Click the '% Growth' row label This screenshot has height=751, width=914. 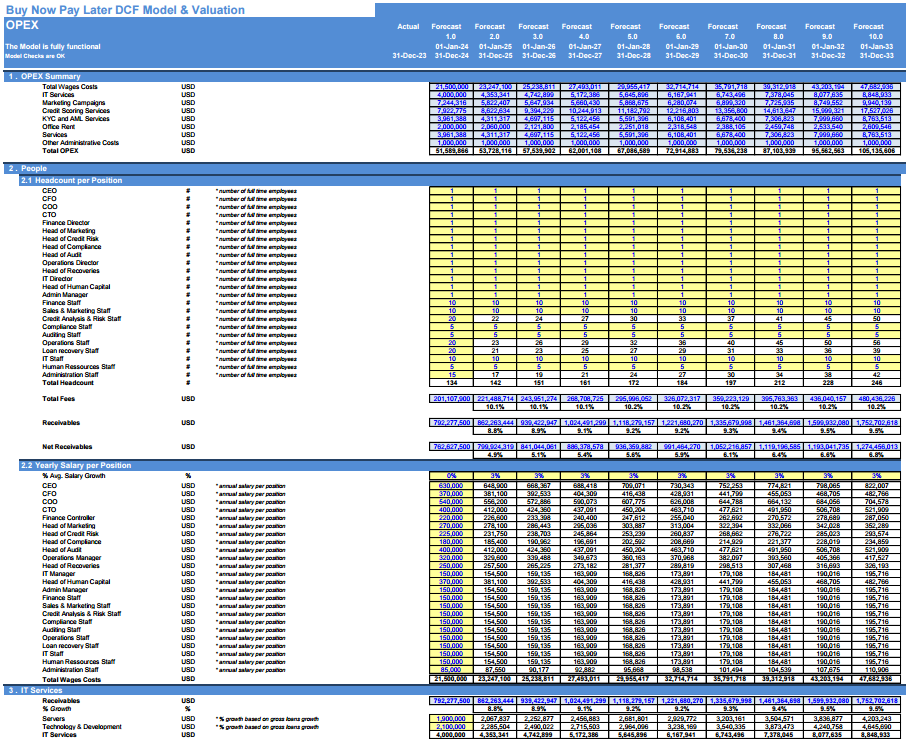click(57, 709)
